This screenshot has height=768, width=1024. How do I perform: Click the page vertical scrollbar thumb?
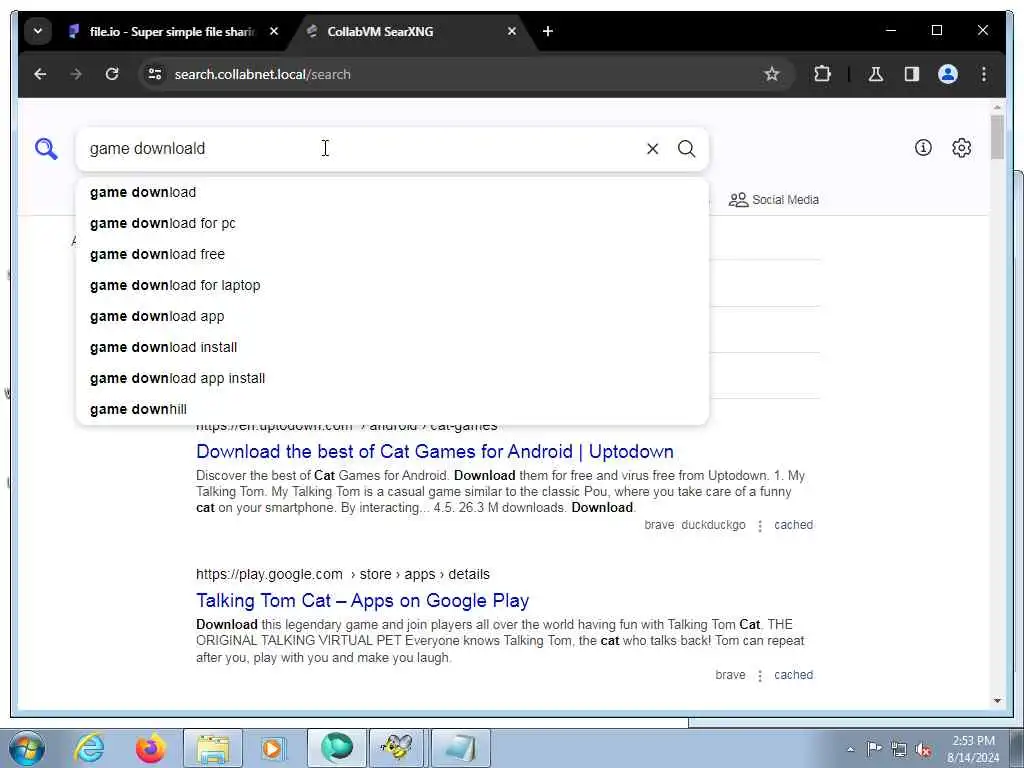997,137
